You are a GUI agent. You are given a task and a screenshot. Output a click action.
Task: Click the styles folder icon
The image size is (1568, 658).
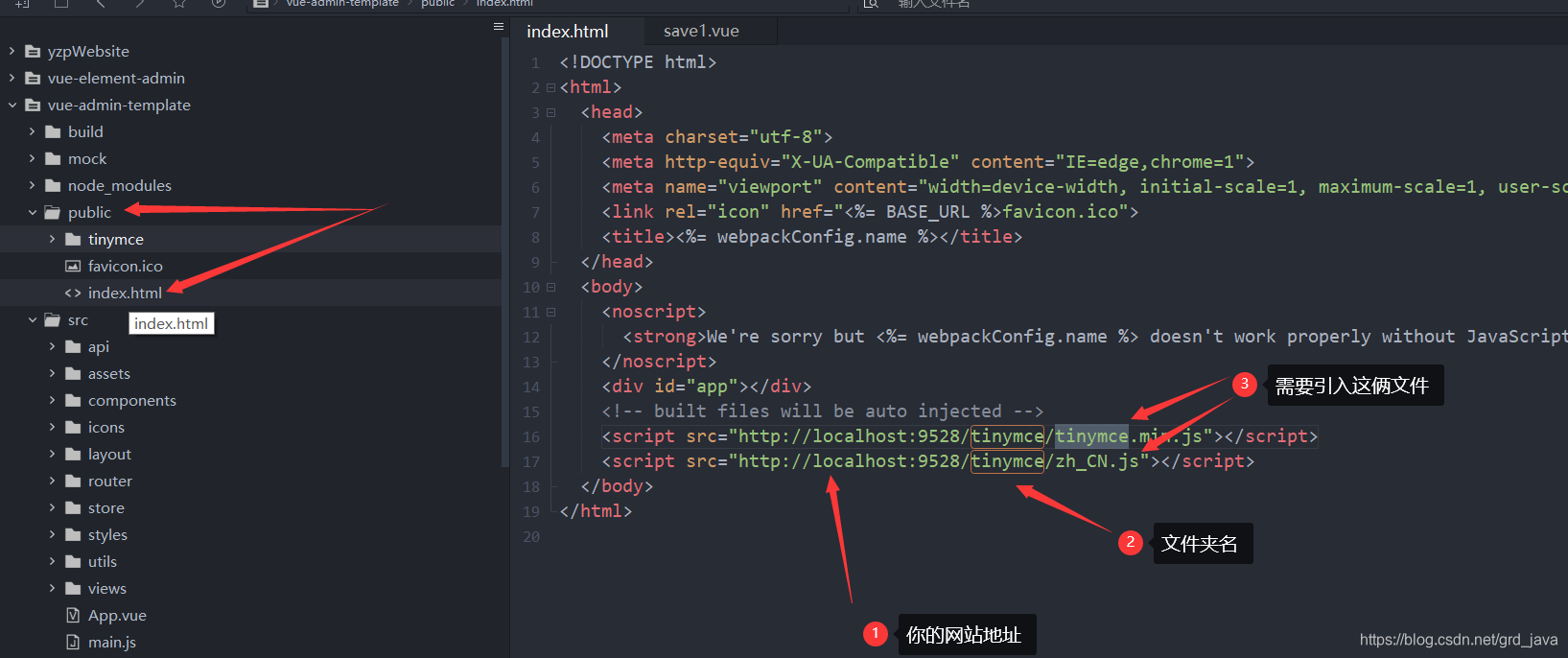[73, 535]
